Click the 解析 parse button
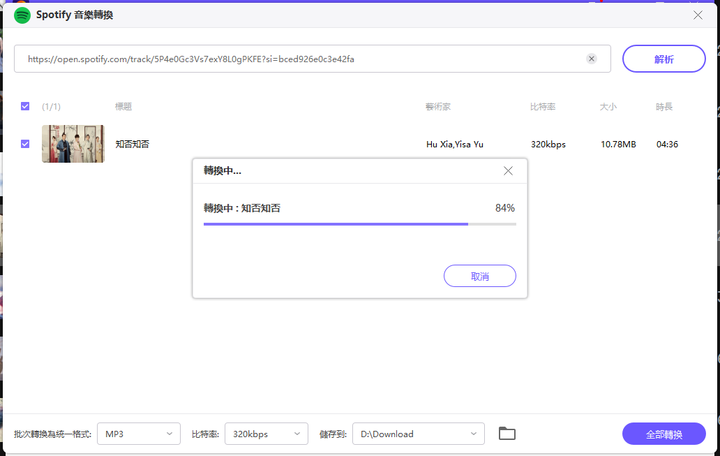The height and width of the screenshot is (456, 720). 664,59
